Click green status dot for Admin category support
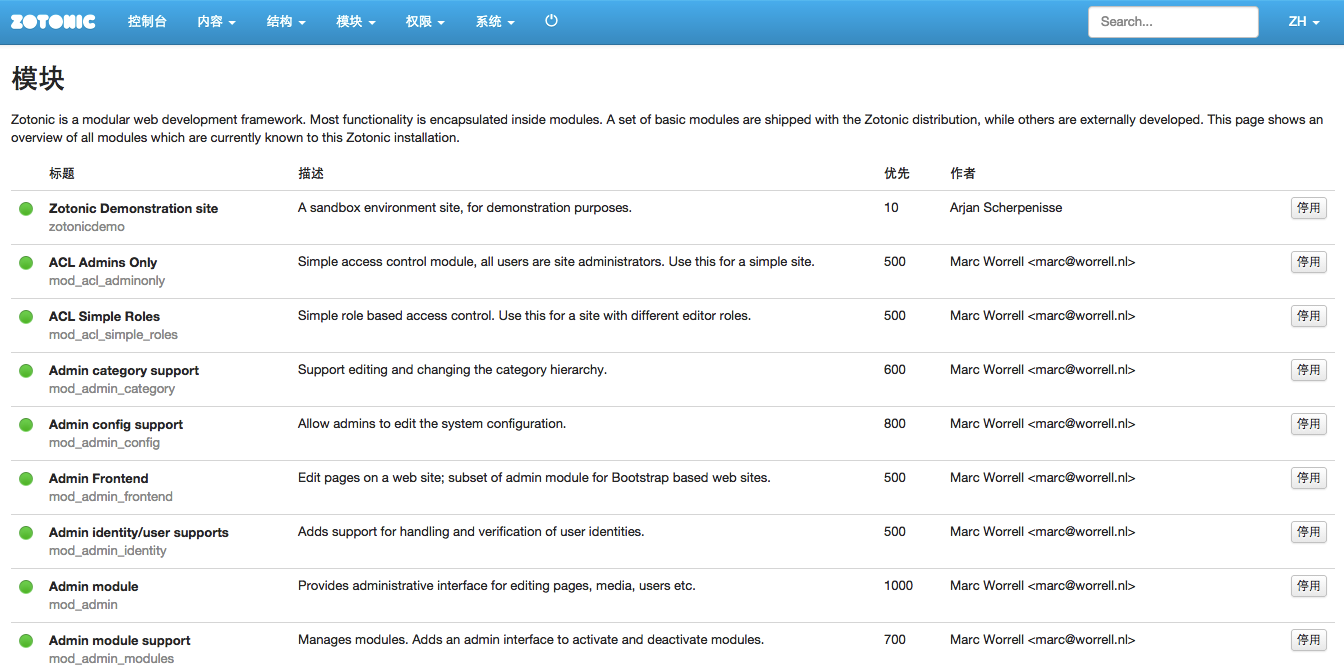The height and width of the screenshot is (668, 1344). 26,371
